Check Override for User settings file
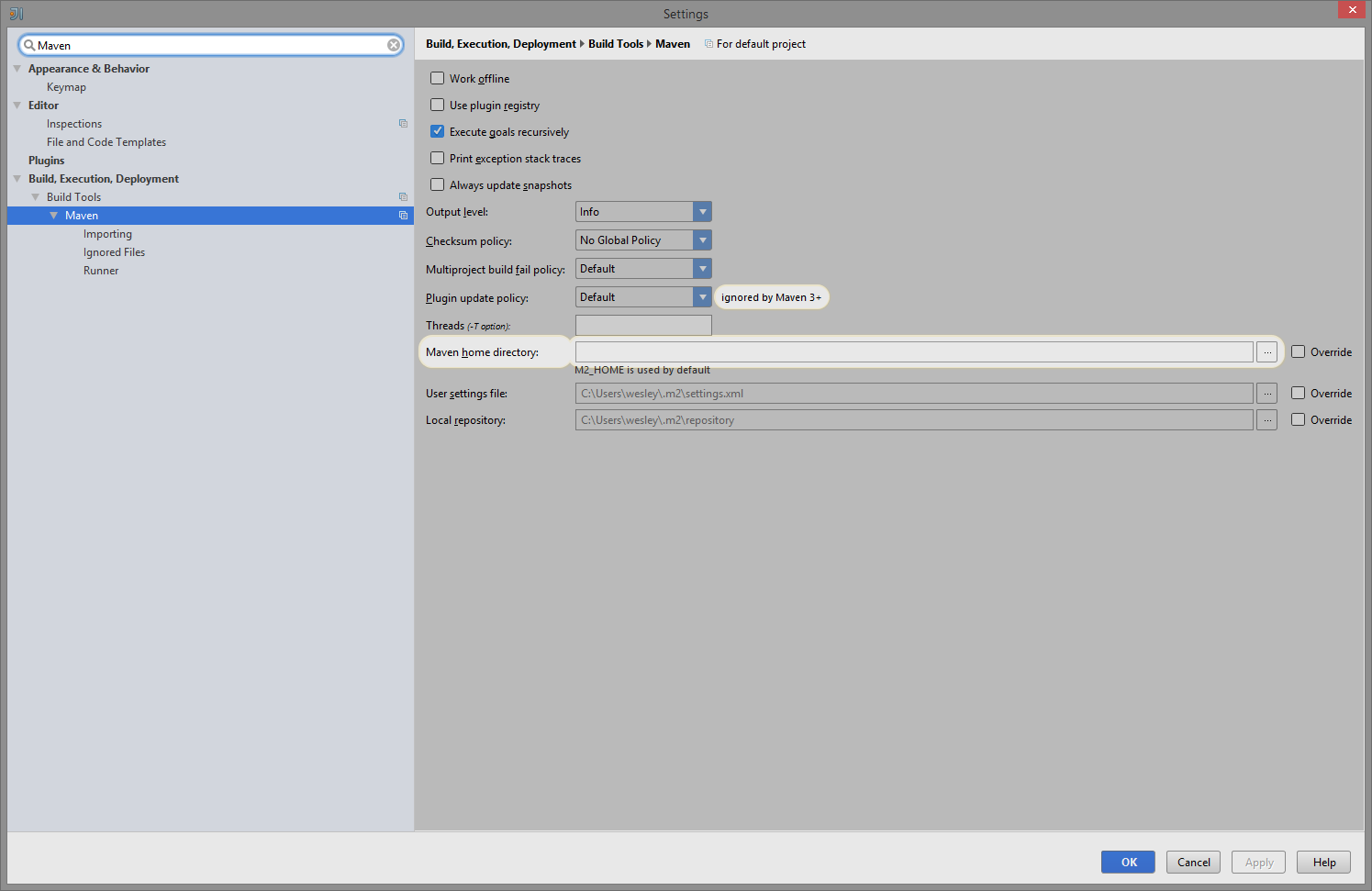 click(x=1299, y=394)
